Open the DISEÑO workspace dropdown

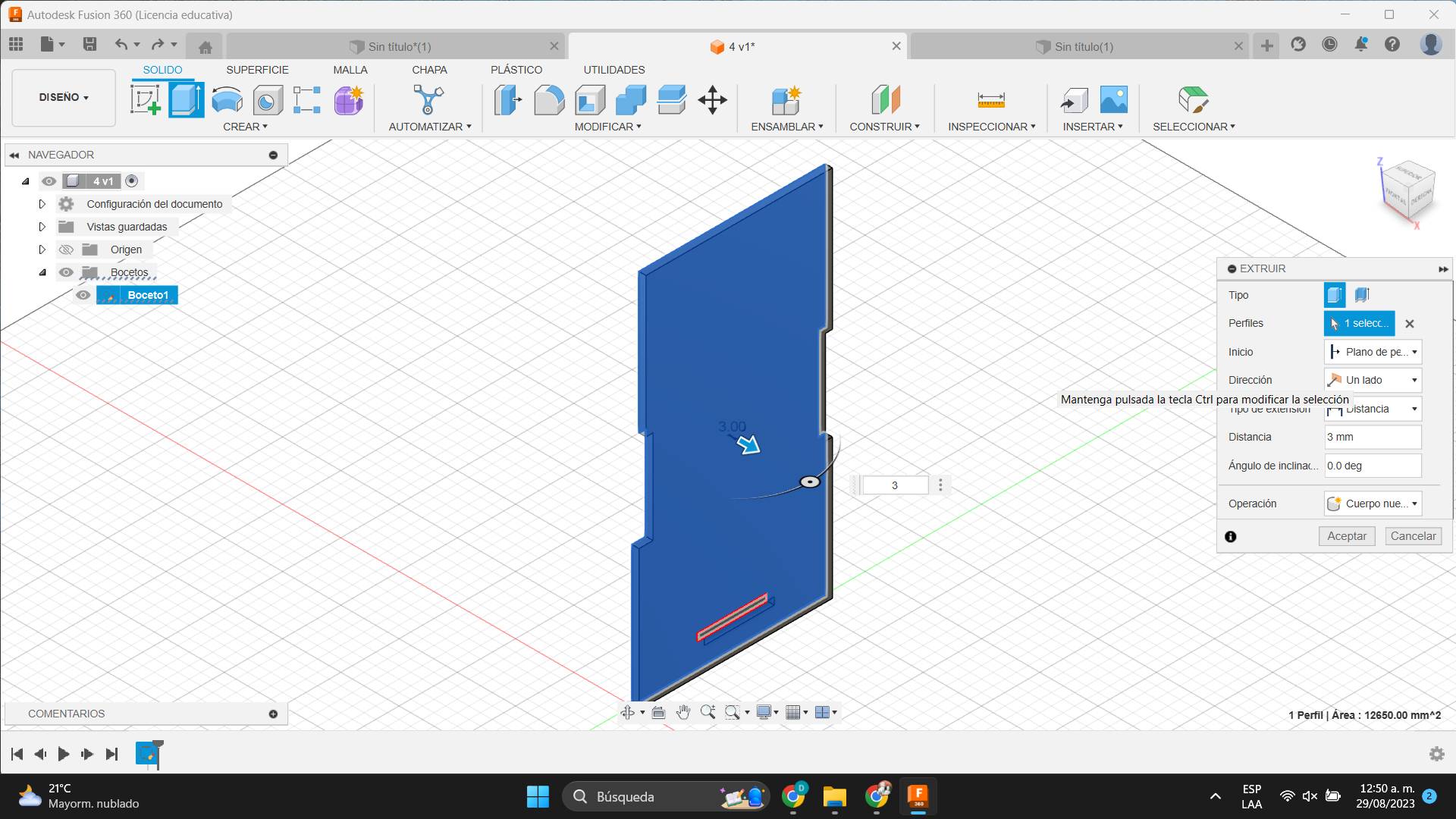click(64, 98)
